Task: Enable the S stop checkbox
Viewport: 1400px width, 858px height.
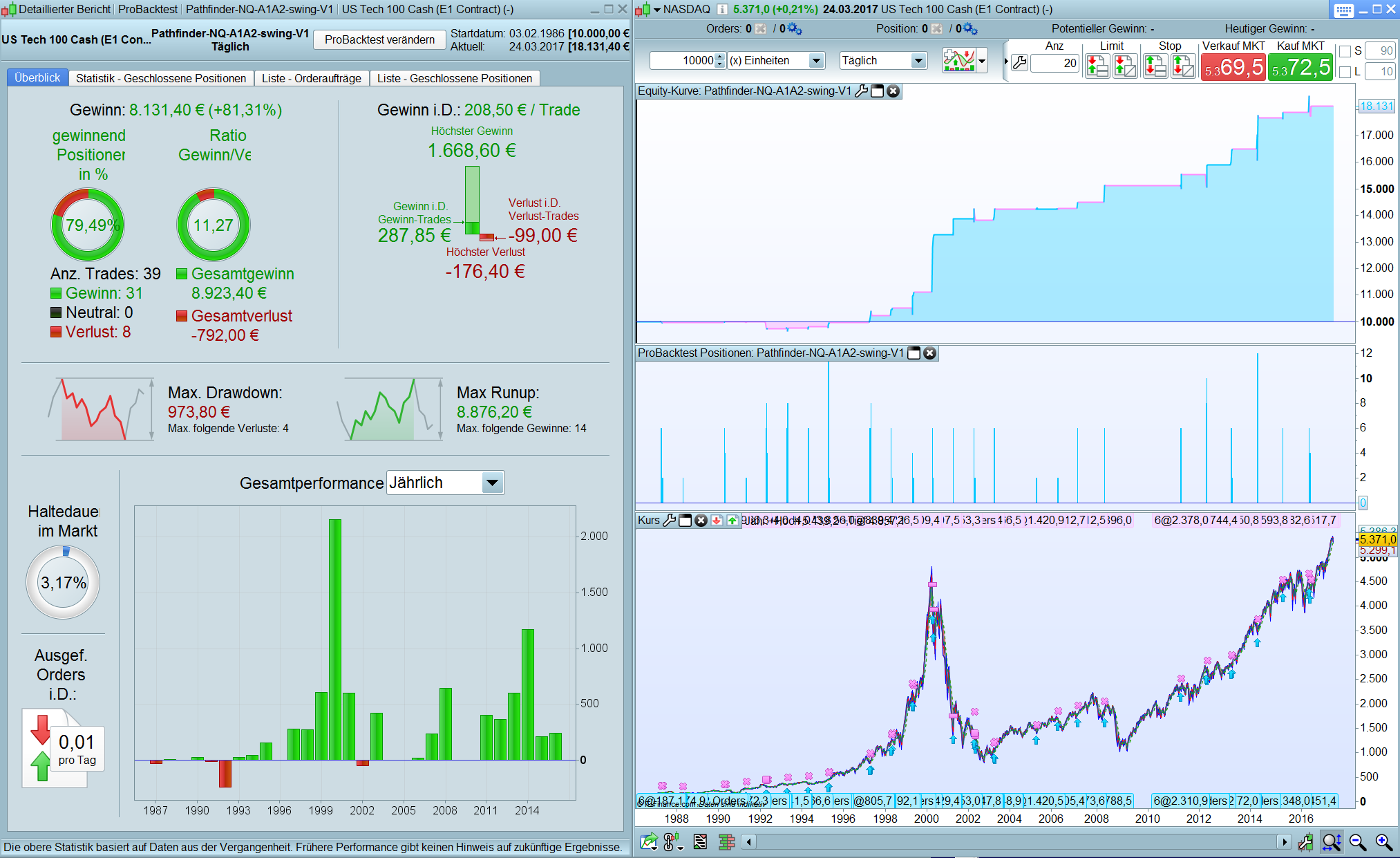Action: 1345,51
